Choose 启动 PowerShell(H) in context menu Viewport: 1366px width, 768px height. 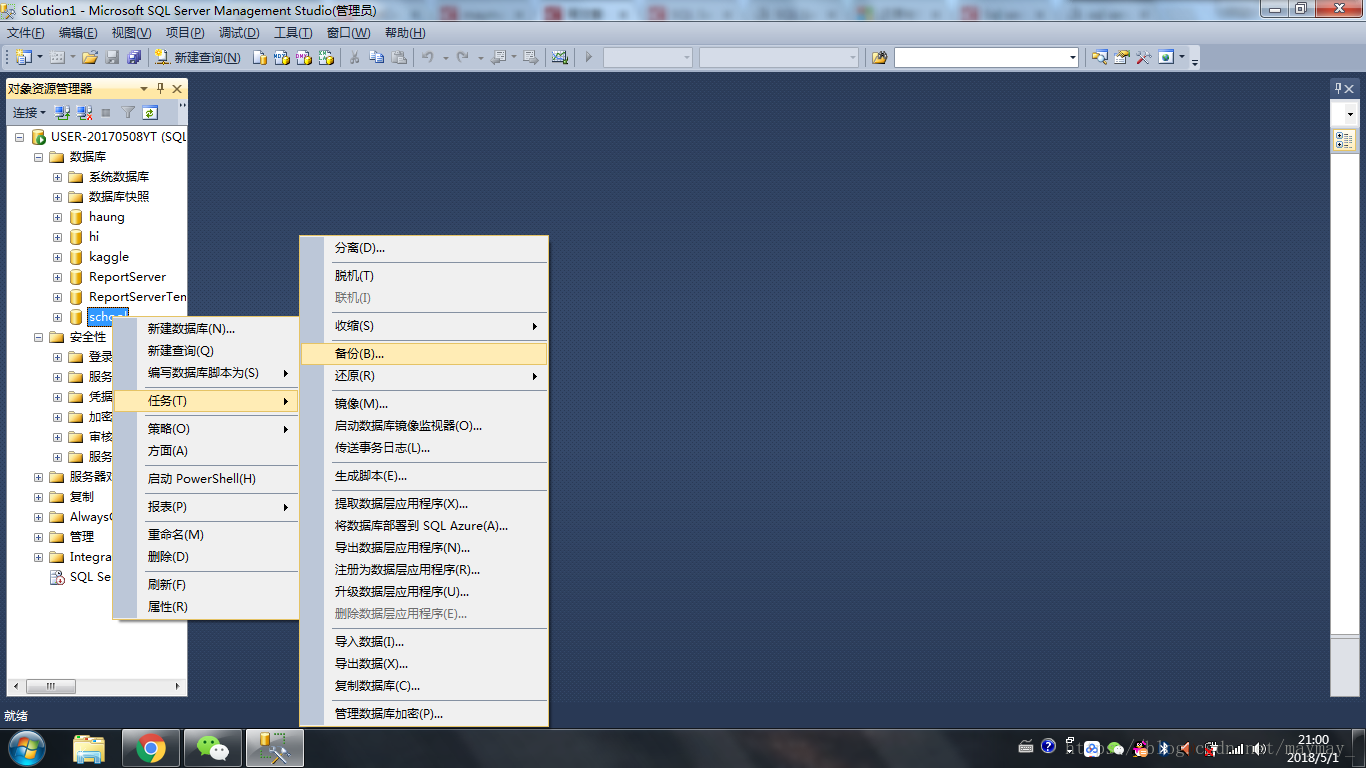click(x=205, y=479)
